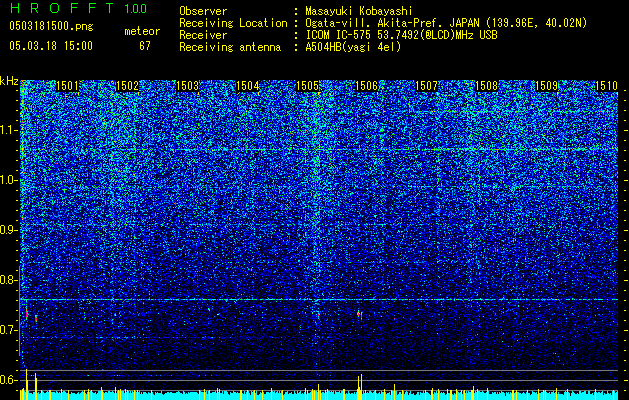Click observer name Masayuki Kobayashi
This screenshot has height=400, width=629.
(359, 11)
